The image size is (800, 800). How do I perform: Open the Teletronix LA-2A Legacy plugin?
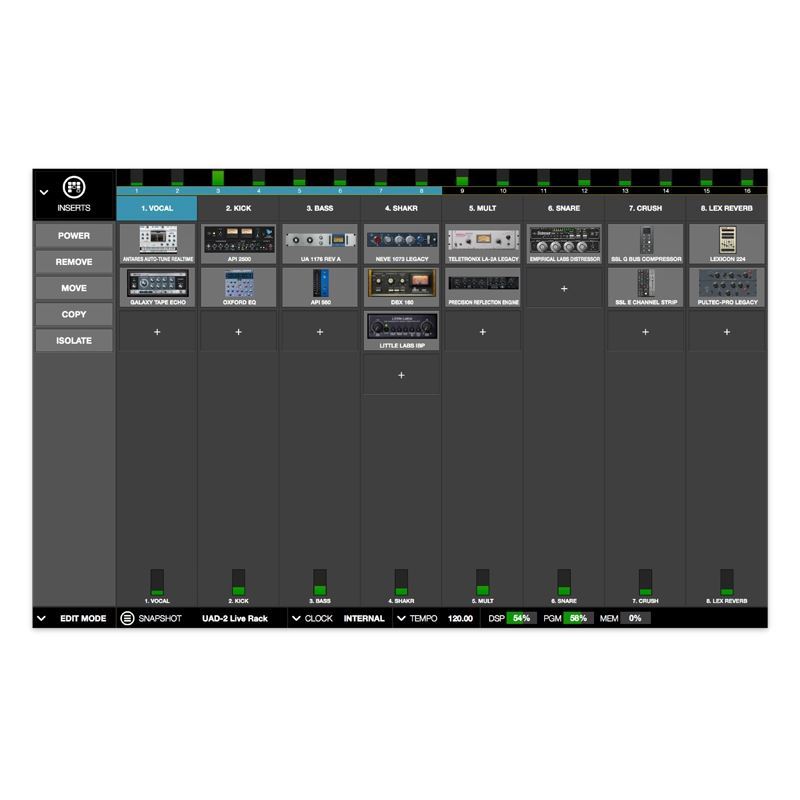483,244
